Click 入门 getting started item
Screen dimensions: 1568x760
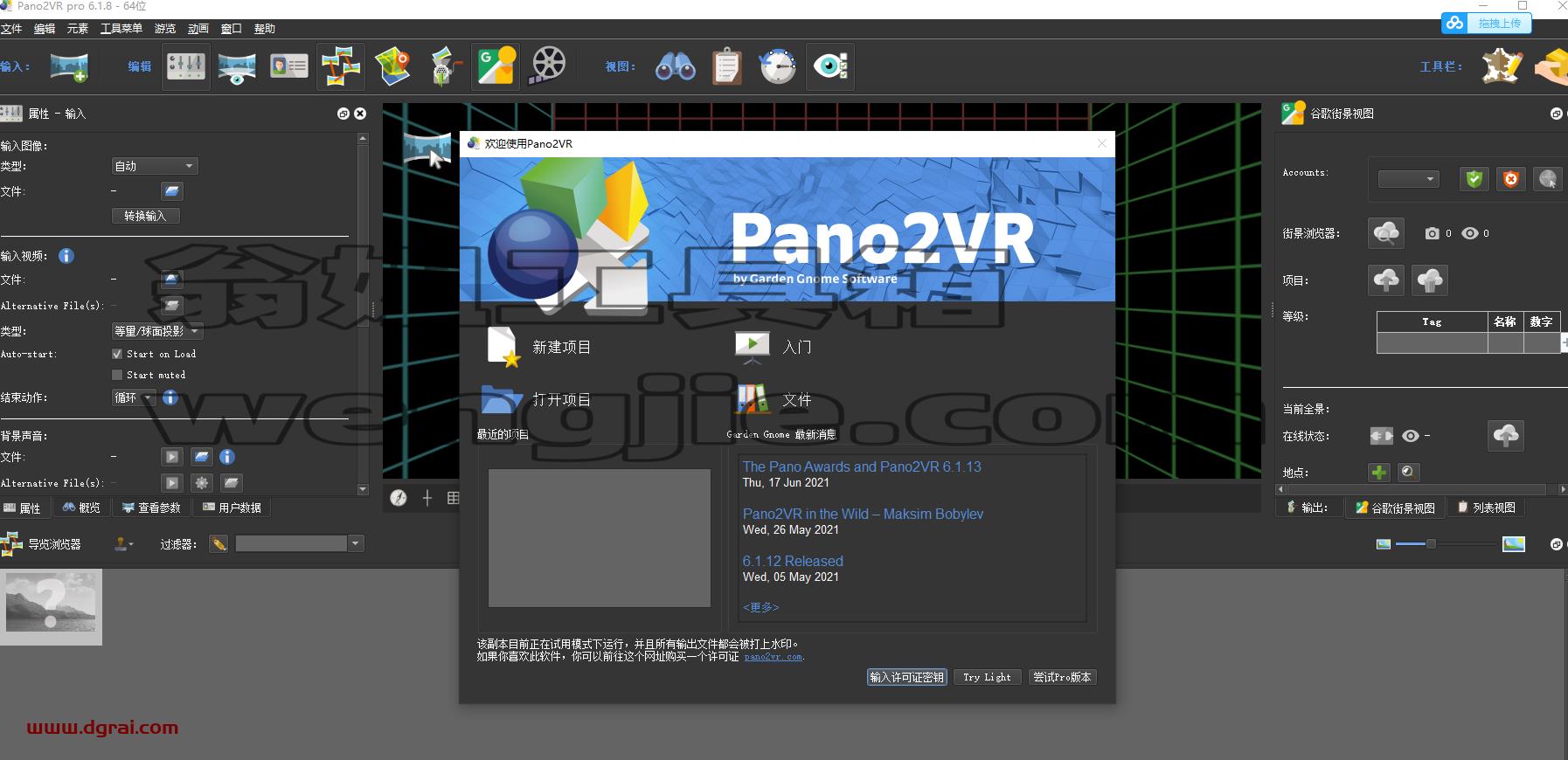tap(773, 347)
